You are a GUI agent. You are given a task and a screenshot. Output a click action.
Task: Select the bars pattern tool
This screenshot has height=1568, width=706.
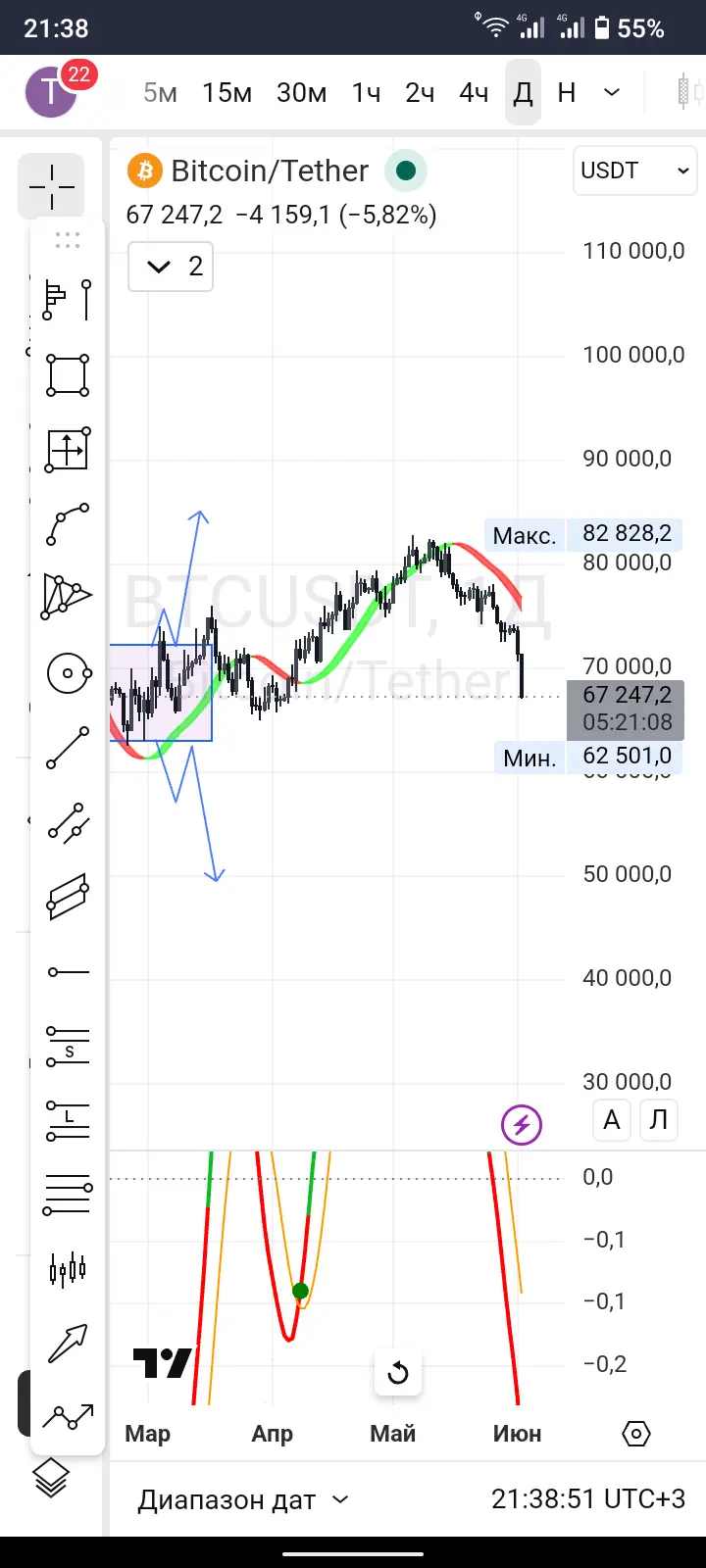click(x=69, y=1270)
